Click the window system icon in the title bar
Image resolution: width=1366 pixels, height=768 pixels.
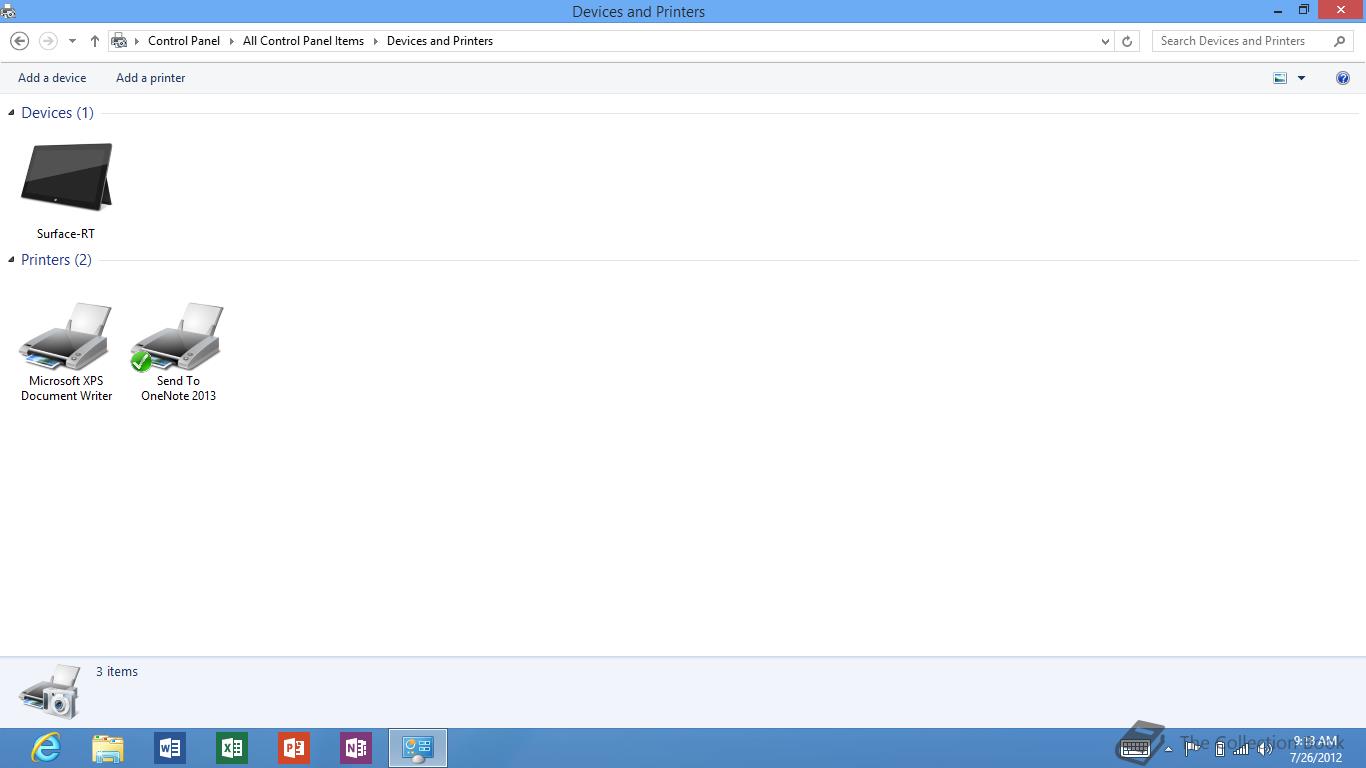tap(8, 11)
